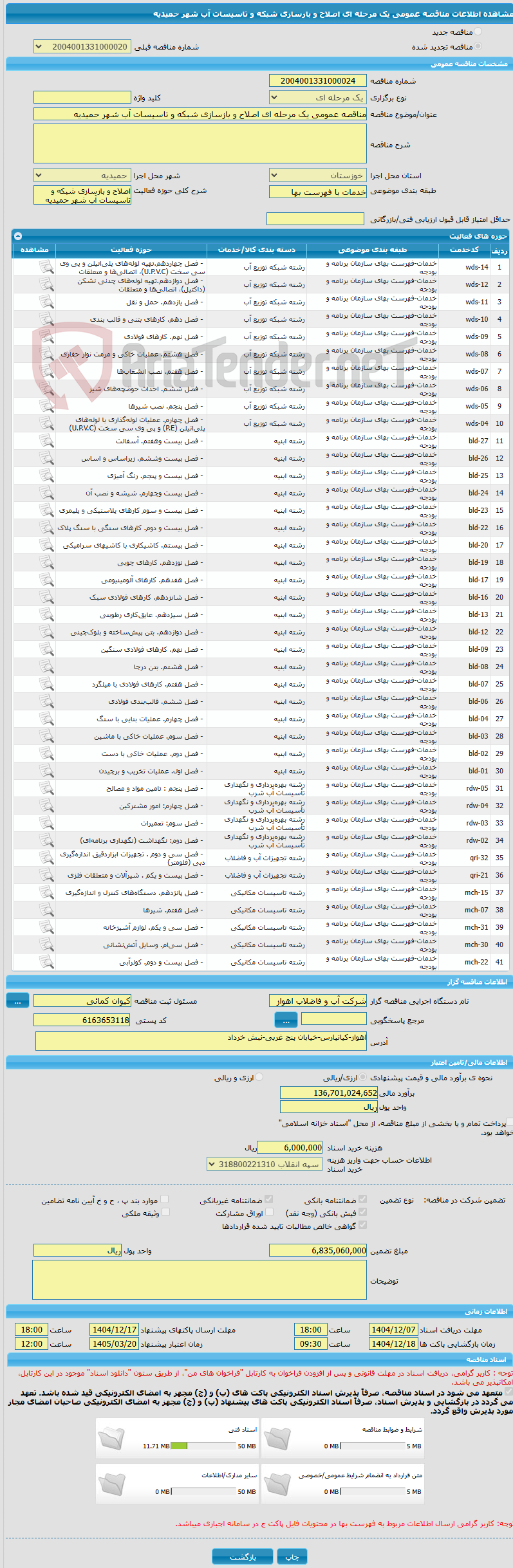Sort by the حوزه فعالیت column header

click(131, 250)
